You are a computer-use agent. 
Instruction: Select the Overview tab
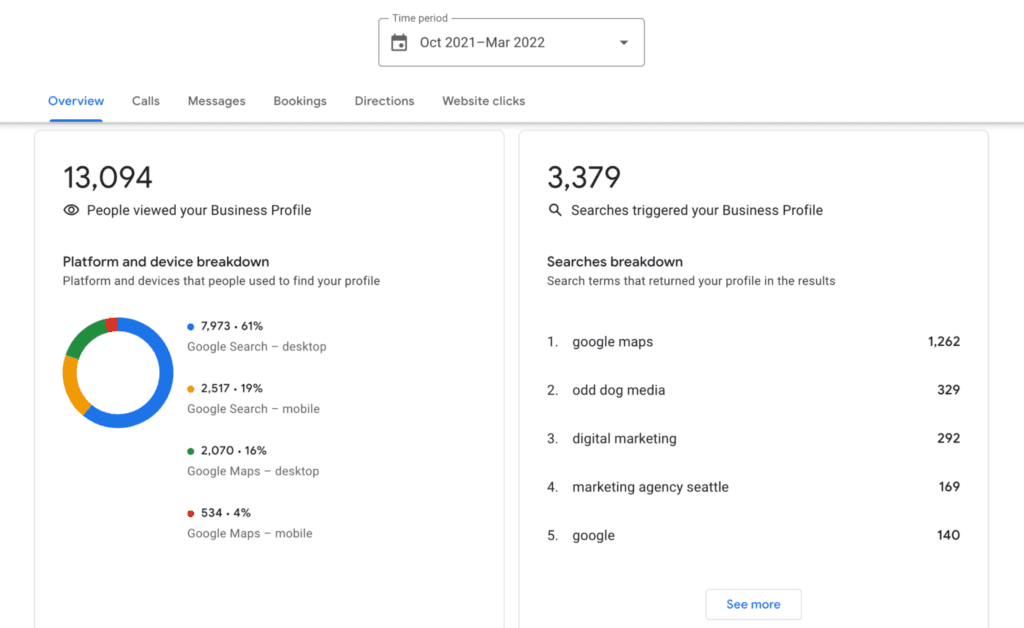click(75, 101)
